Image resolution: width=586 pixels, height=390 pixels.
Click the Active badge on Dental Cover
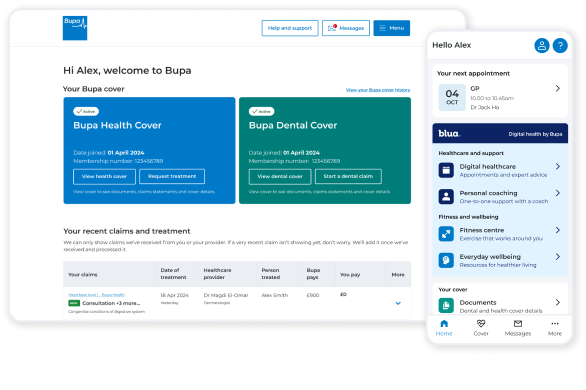pyautogui.click(x=262, y=111)
